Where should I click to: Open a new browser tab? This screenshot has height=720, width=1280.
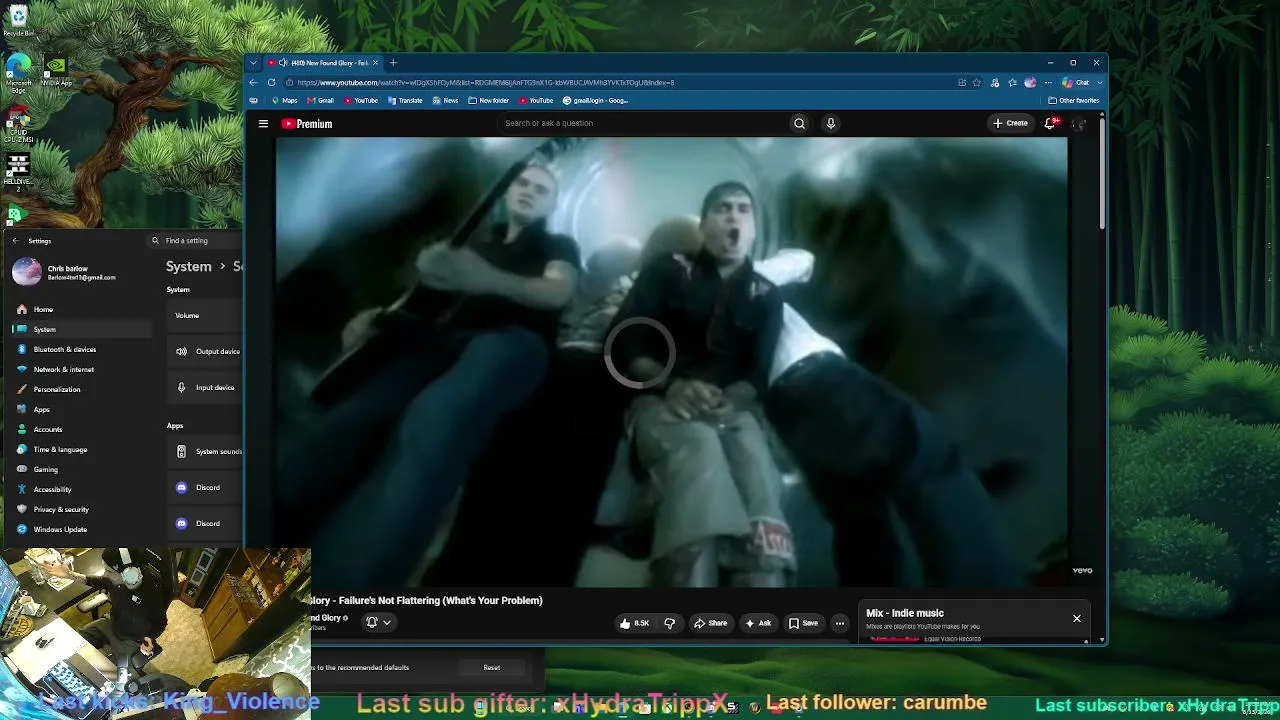[x=393, y=63]
